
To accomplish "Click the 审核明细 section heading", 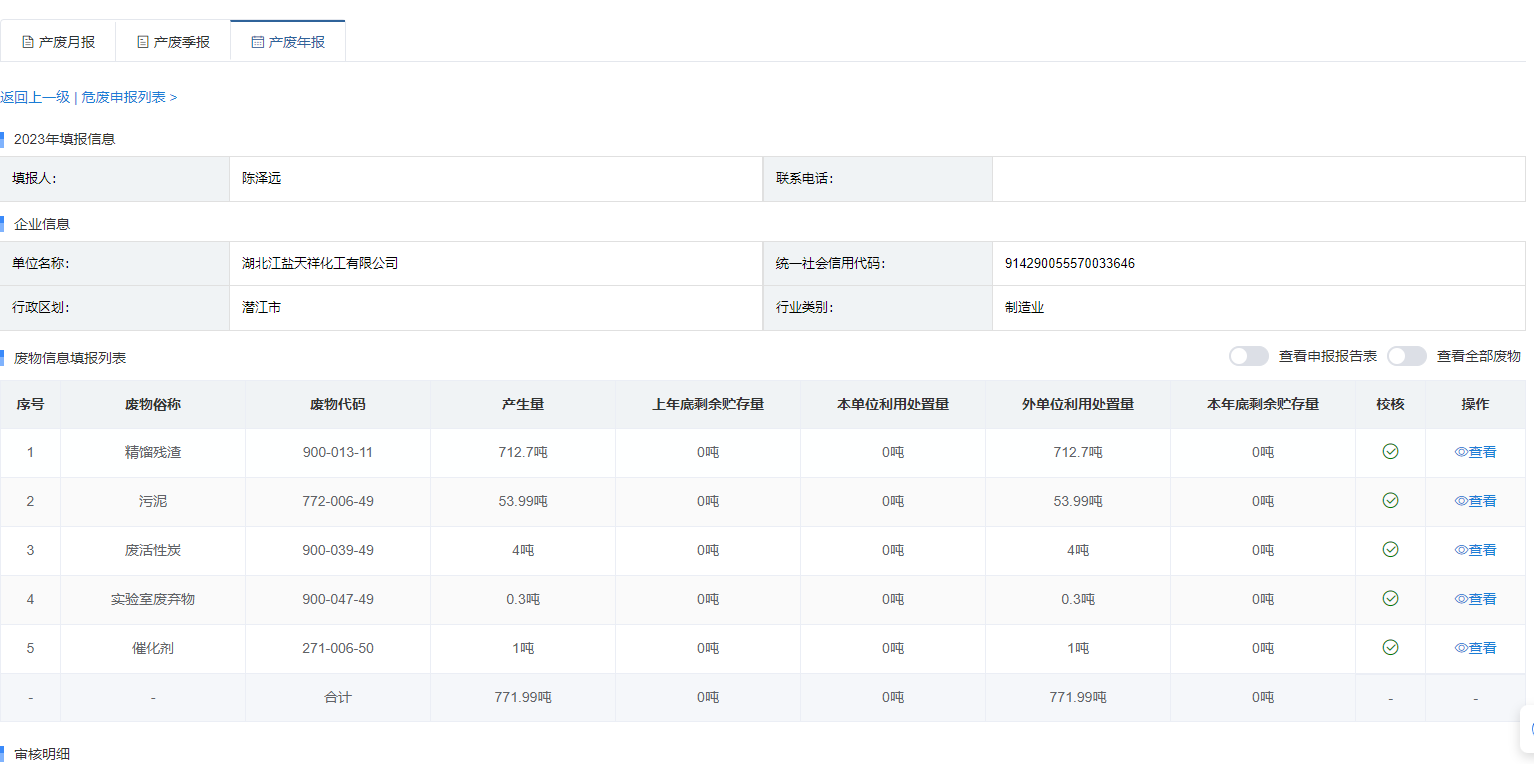I will pos(42,754).
